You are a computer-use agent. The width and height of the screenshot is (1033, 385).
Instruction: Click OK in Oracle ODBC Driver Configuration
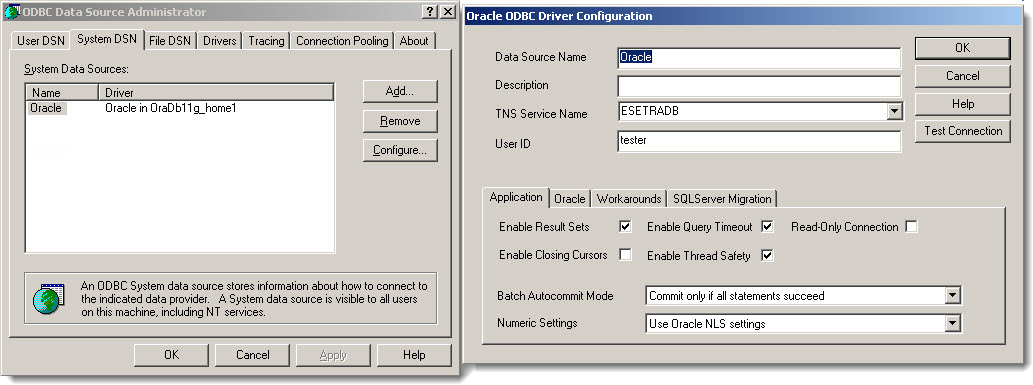963,47
